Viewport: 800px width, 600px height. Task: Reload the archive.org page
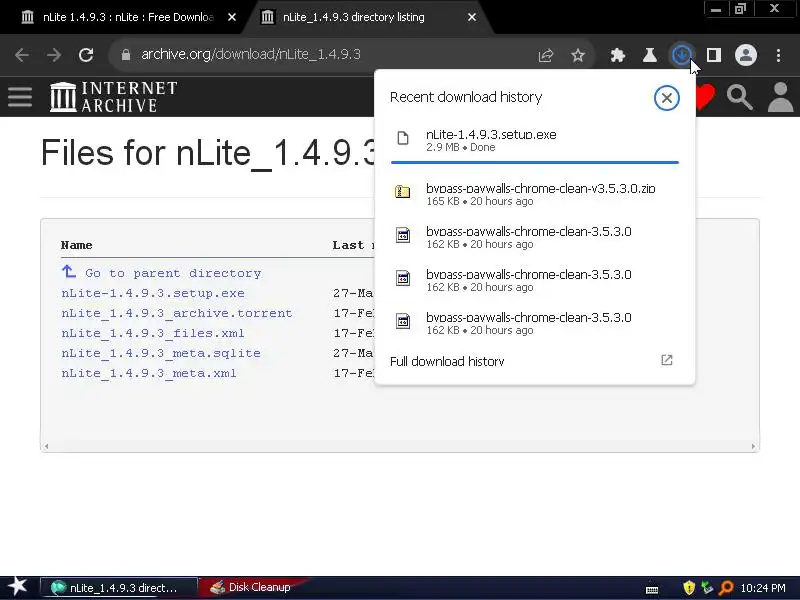click(86, 55)
